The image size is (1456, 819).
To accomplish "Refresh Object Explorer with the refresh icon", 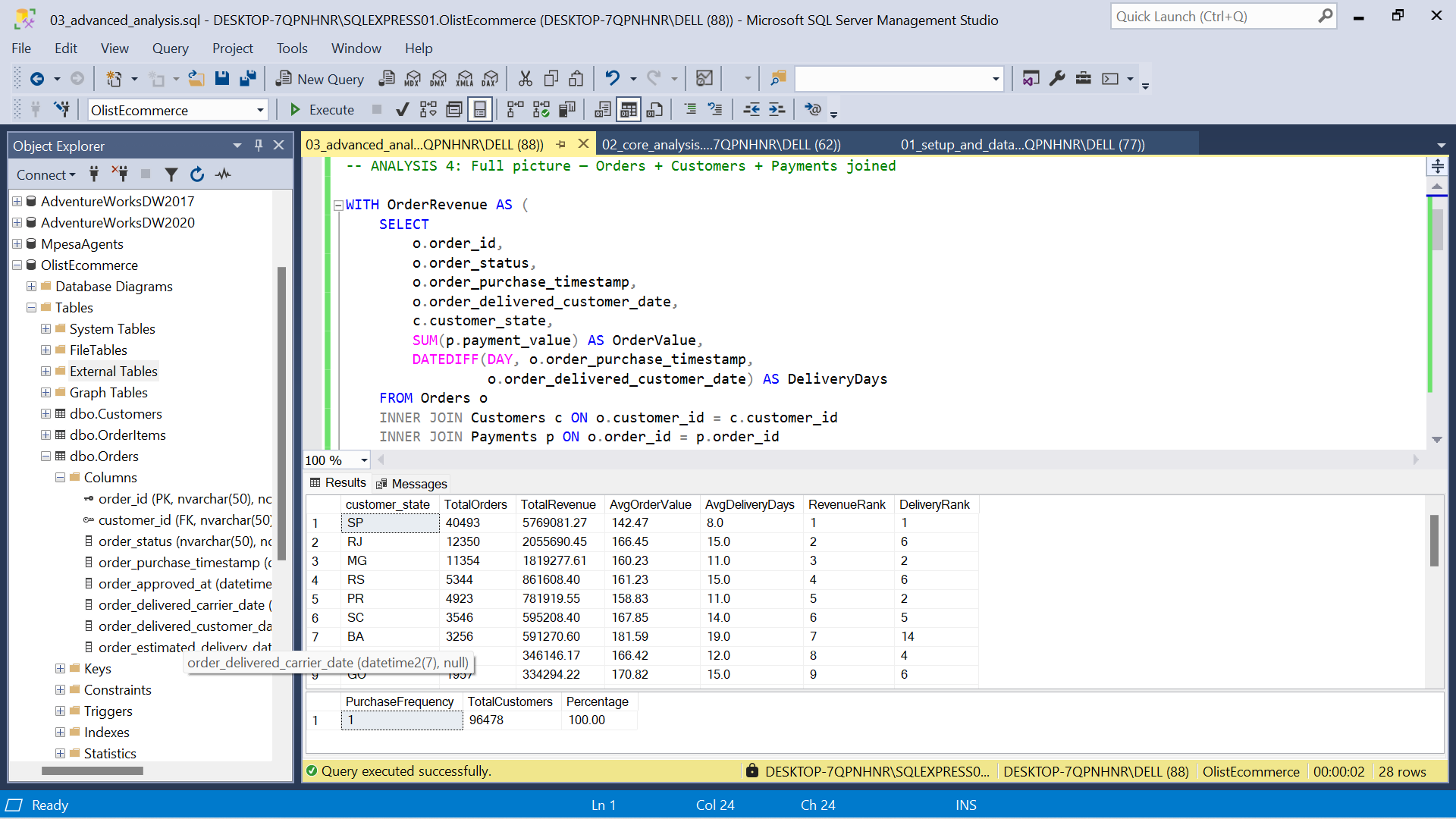I will pyautogui.click(x=197, y=174).
